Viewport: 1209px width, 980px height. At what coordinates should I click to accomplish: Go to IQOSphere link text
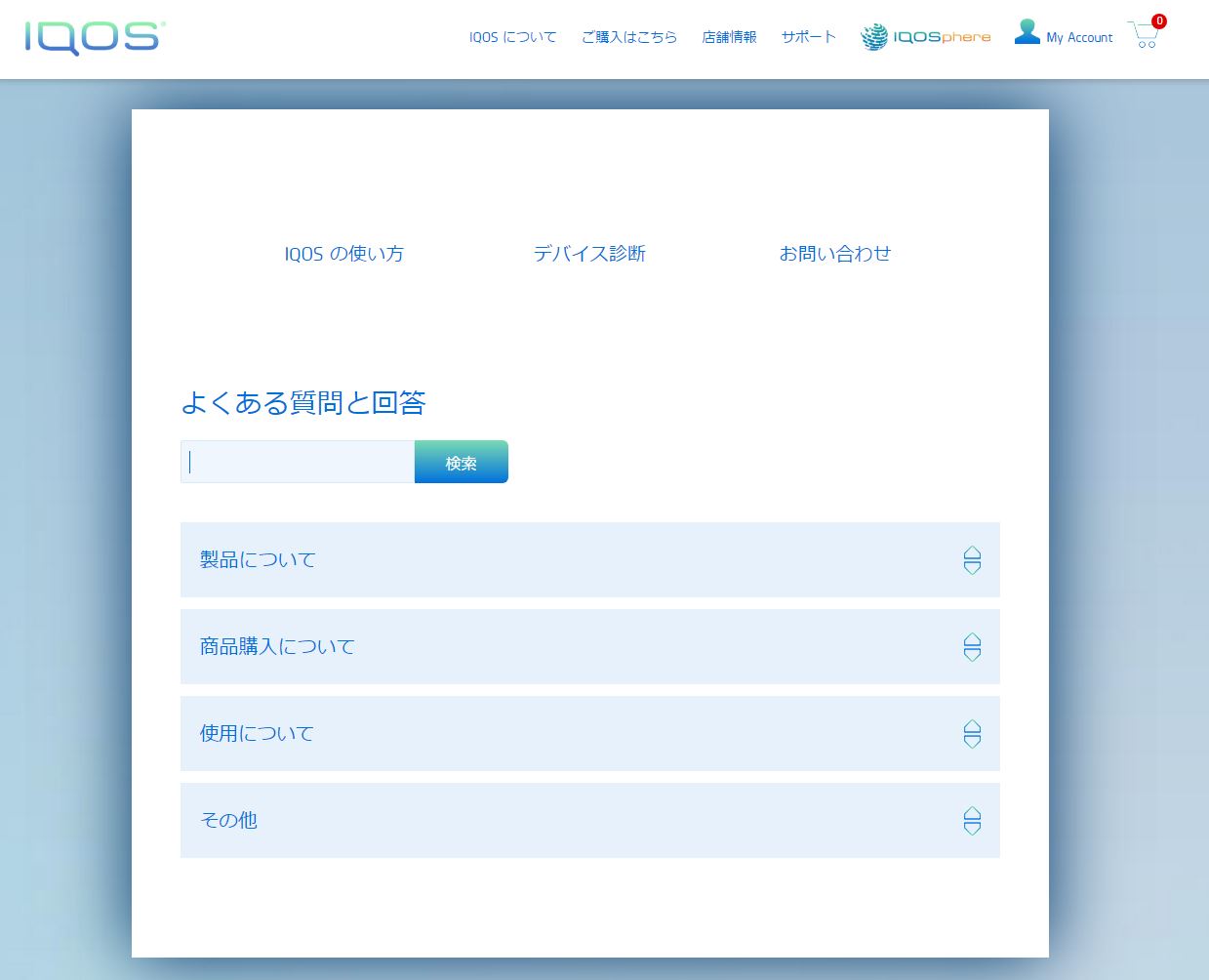(942, 37)
